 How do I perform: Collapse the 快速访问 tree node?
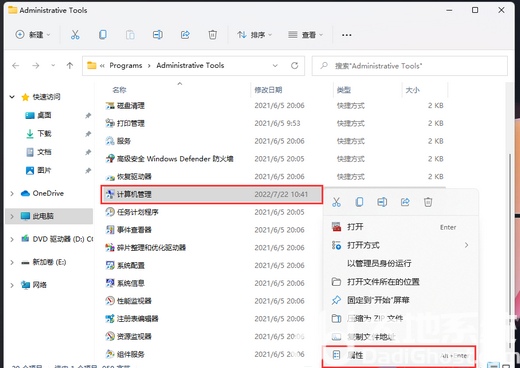(12, 97)
